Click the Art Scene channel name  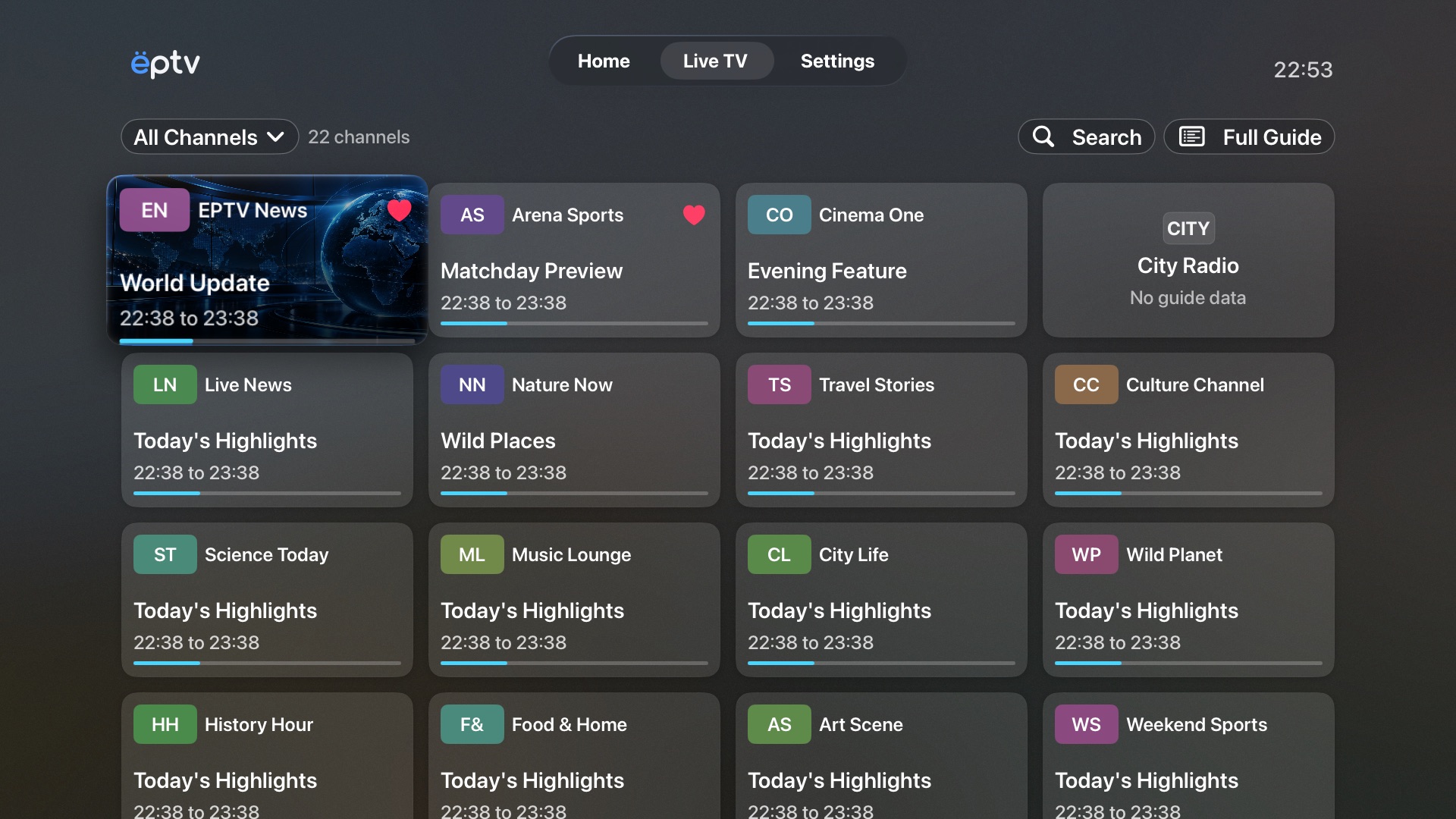point(861,725)
